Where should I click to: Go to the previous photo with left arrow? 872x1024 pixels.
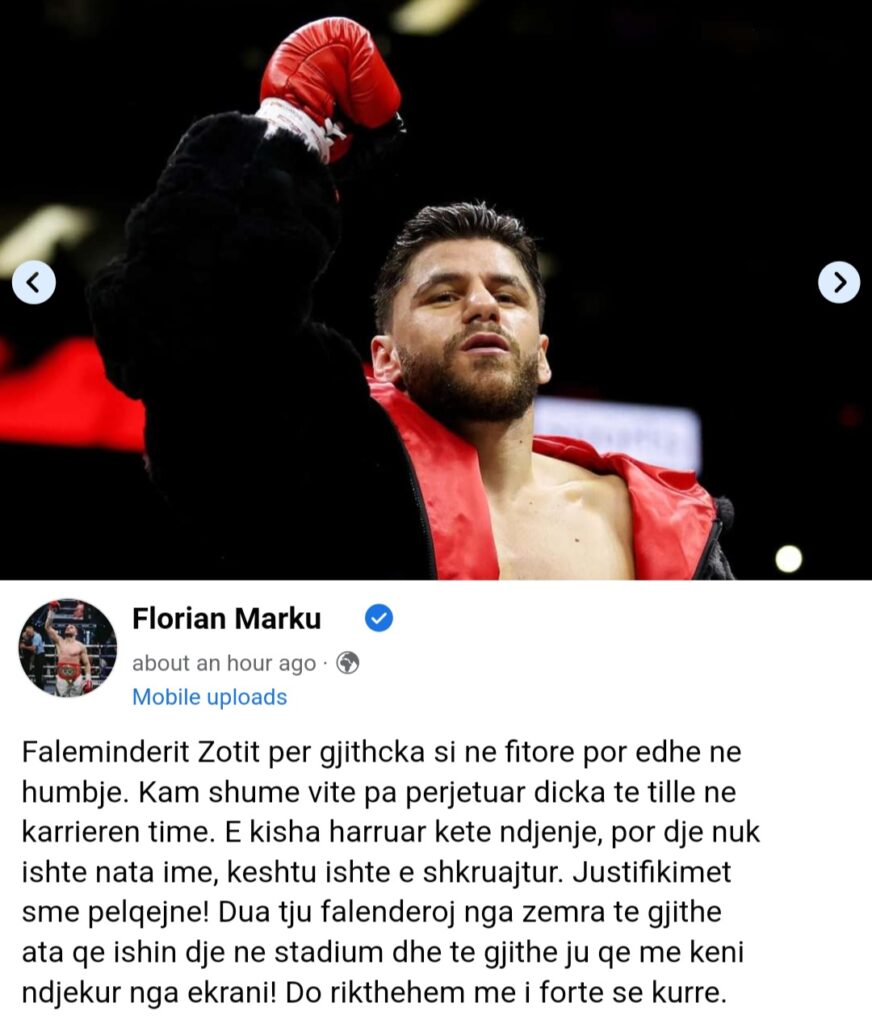click(x=34, y=282)
